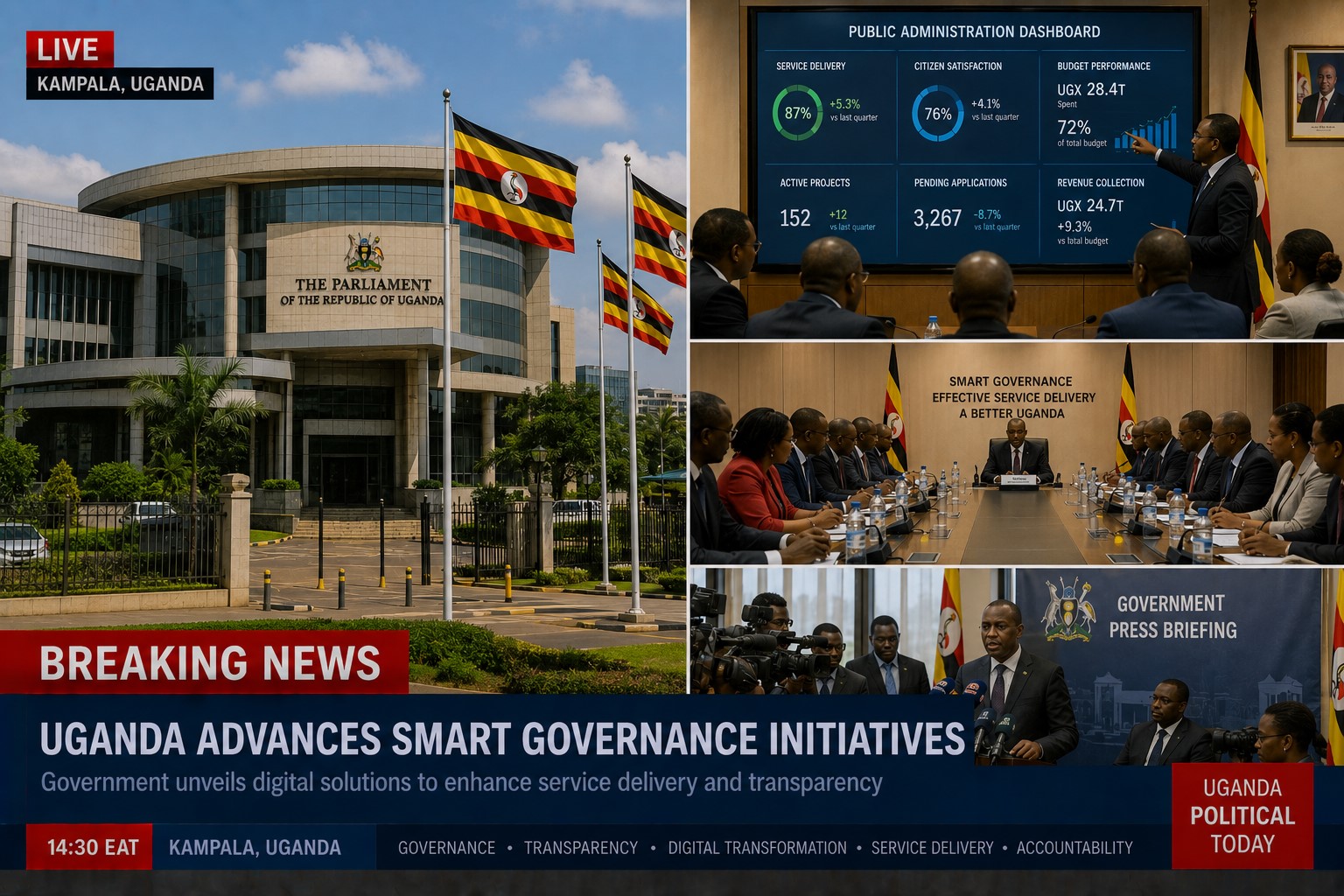Click the +12 active projects change

(837, 214)
